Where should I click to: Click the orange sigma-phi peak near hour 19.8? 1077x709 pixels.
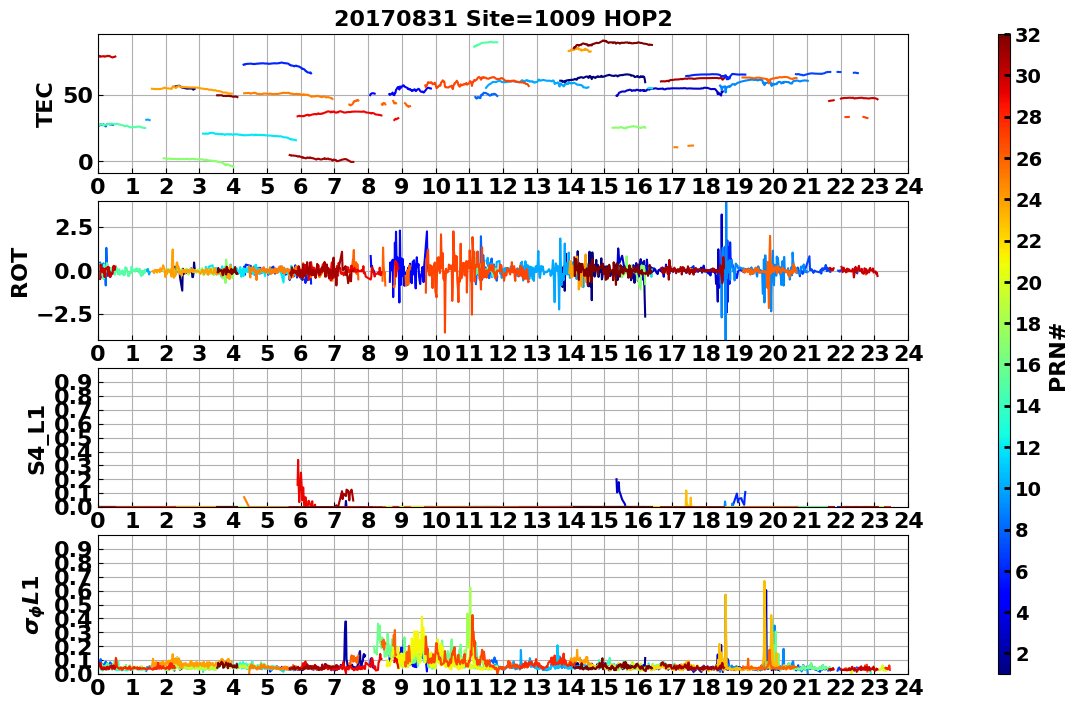pyautogui.click(x=764, y=618)
